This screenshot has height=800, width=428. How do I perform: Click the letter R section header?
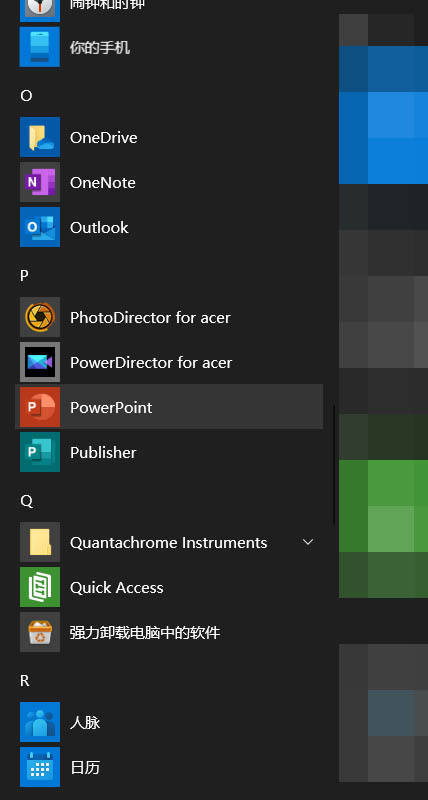(24, 681)
